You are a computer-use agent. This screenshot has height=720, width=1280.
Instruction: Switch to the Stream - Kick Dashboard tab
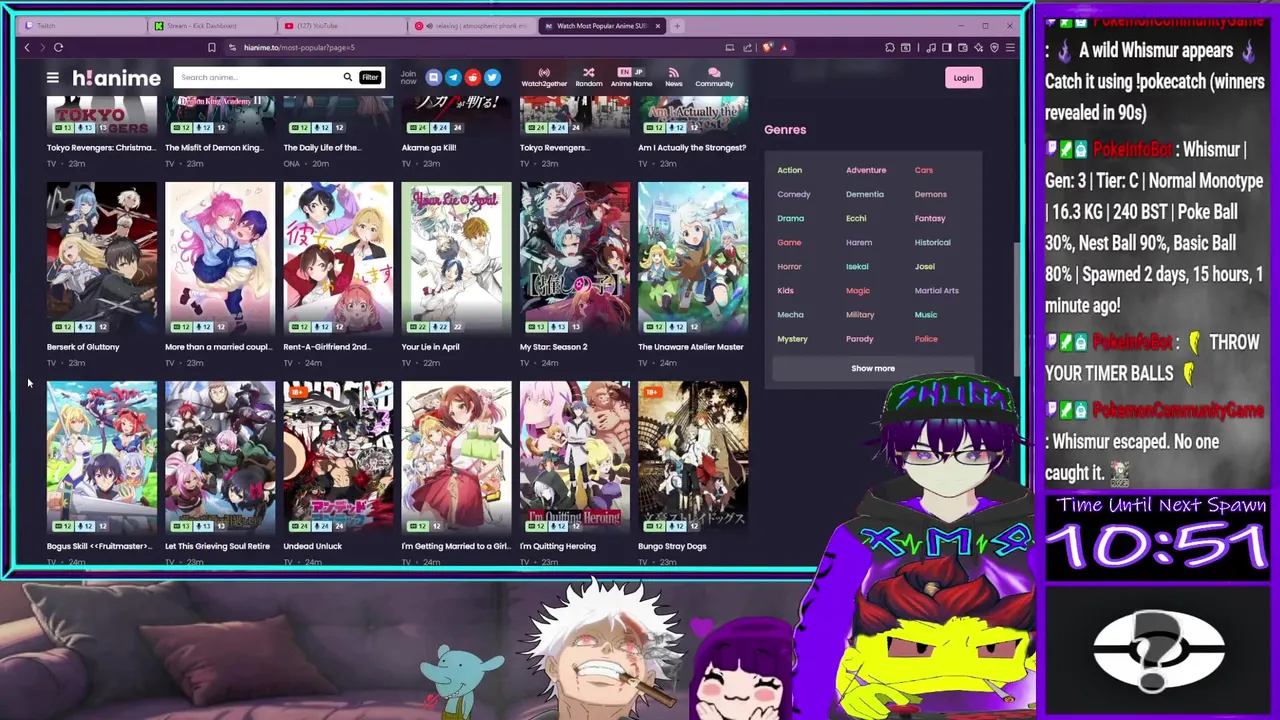pyautogui.click(x=212, y=26)
